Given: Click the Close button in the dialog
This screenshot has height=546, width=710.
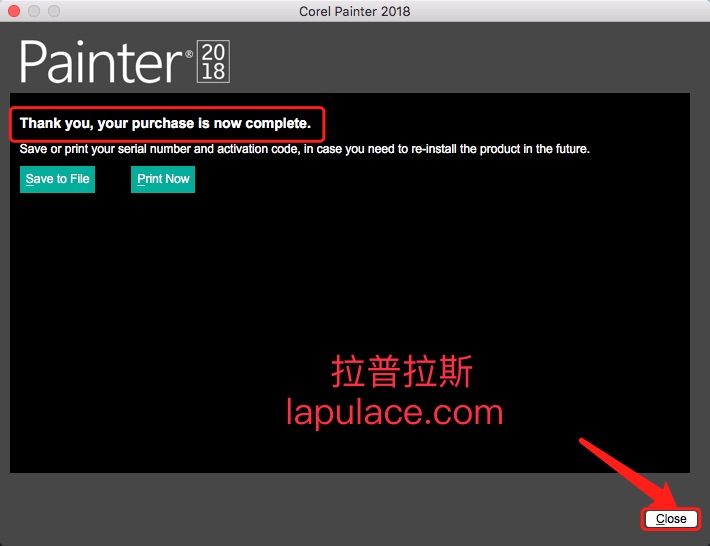Looking at the screenshot, I should click(671, 518).
